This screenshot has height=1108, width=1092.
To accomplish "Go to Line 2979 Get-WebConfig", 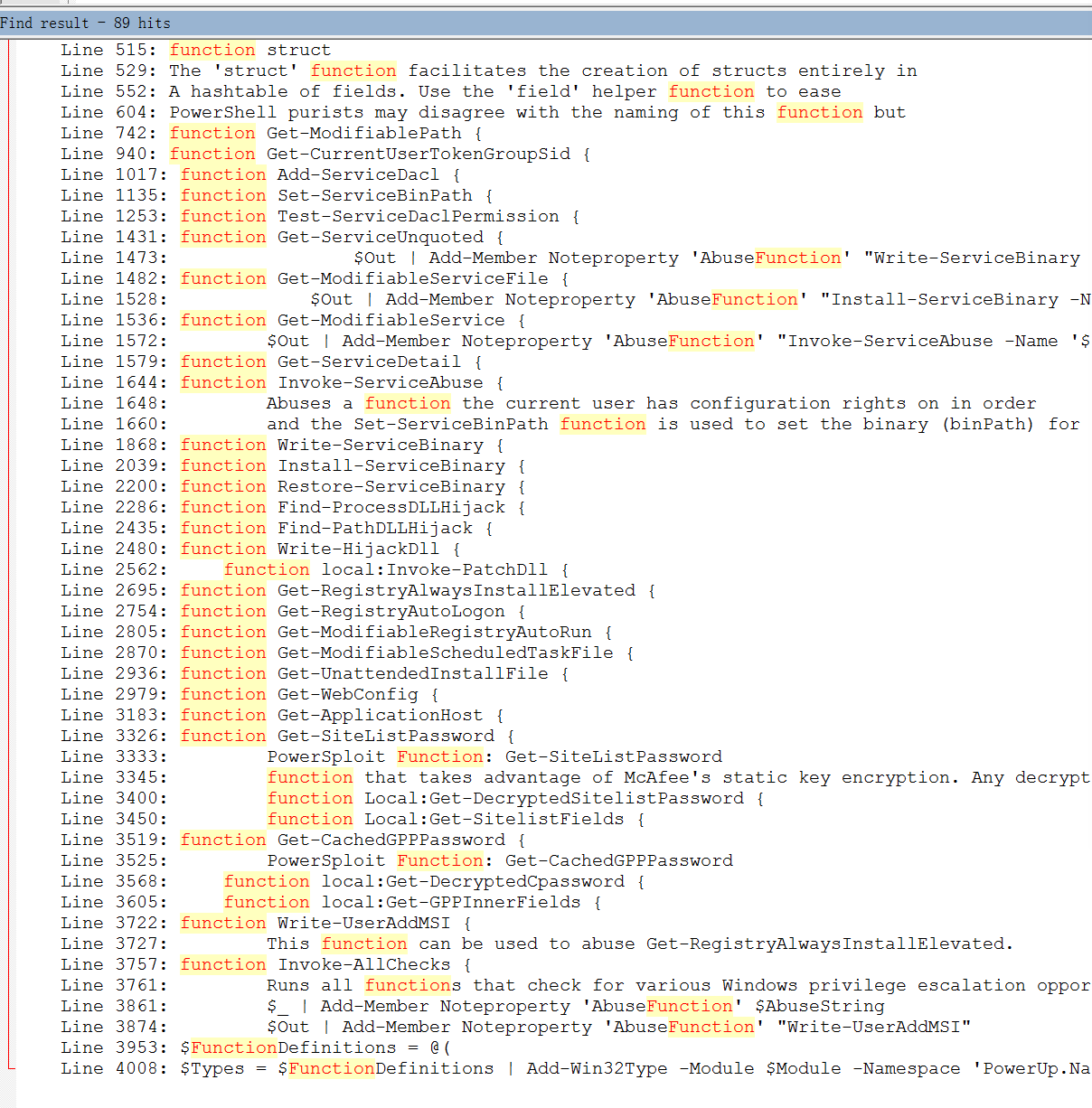I will coord(249,694).
